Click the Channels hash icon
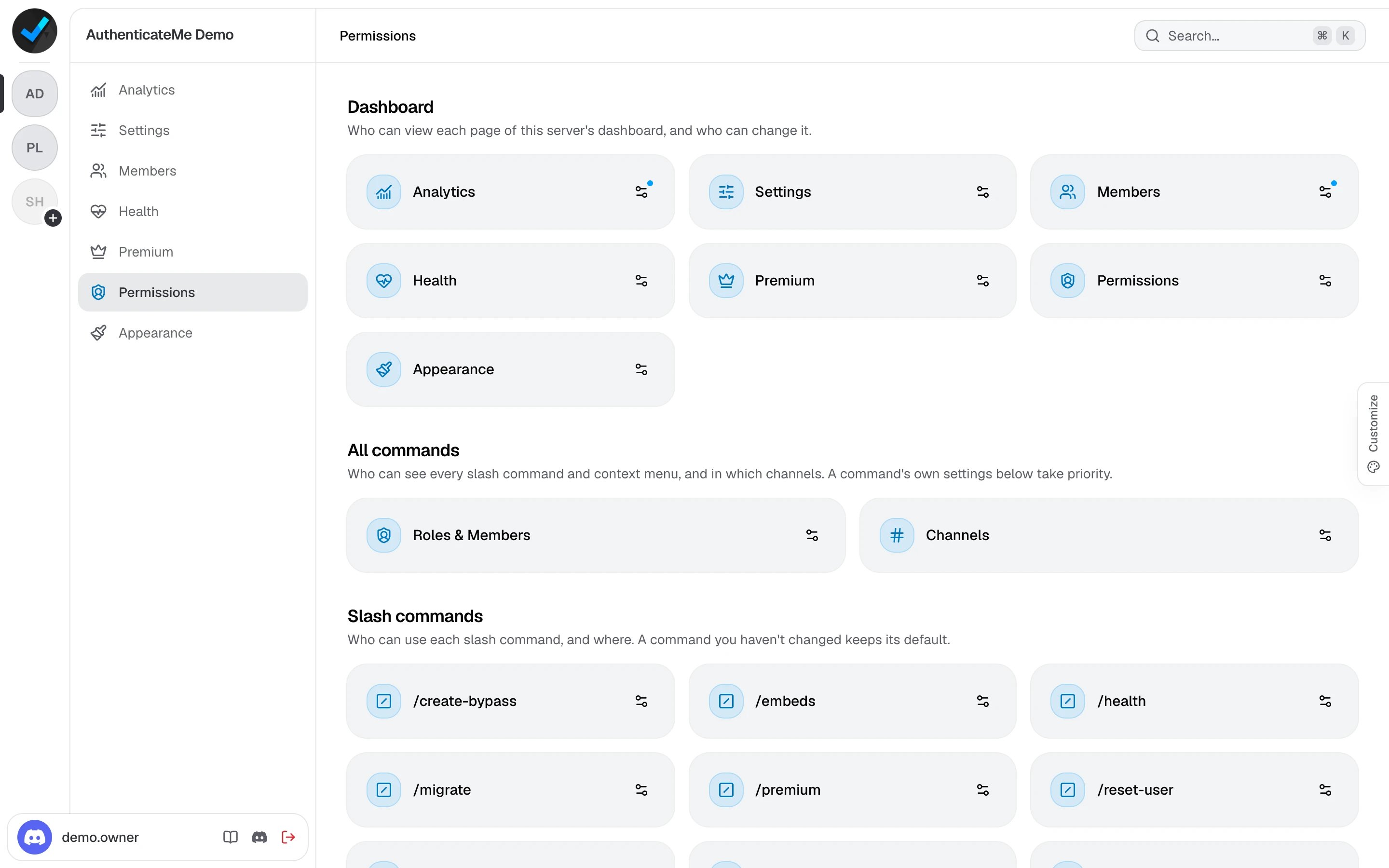Image resolution: width=1389 pixels, height=868 pixels. tap(897, 535)
